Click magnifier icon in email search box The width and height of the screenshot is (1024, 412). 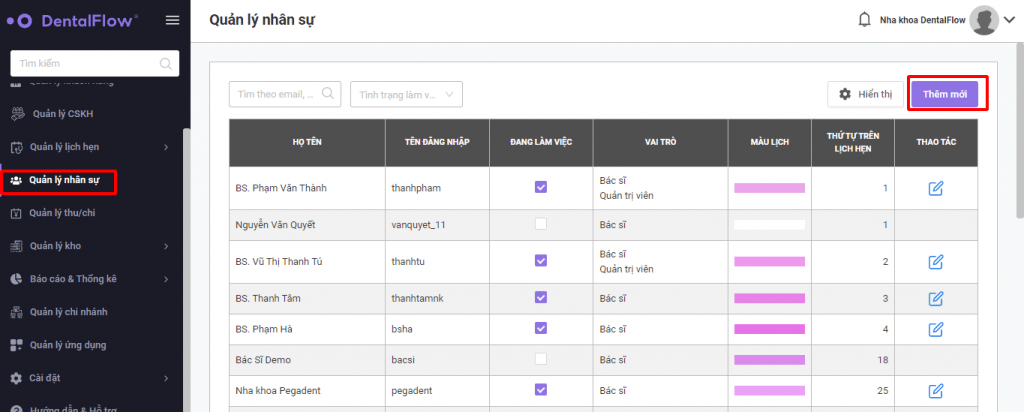[x=328, y=93]
